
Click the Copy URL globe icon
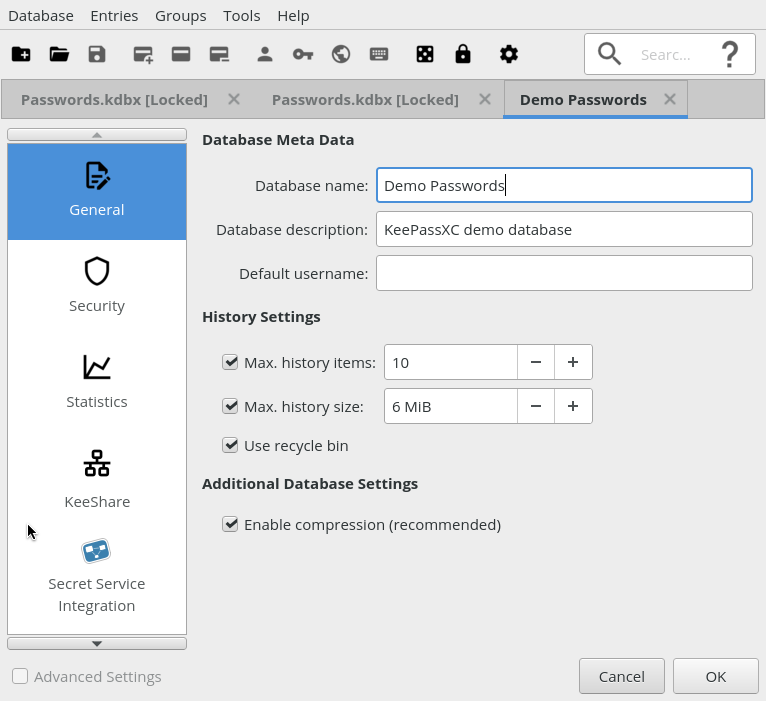341,54
